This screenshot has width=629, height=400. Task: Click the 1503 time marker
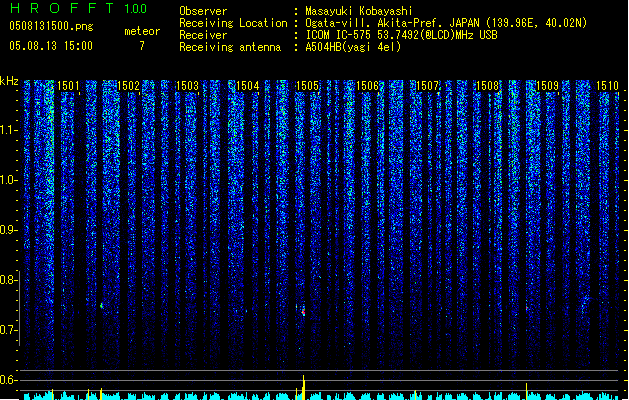pyautogui.click(x=188, y=86)
